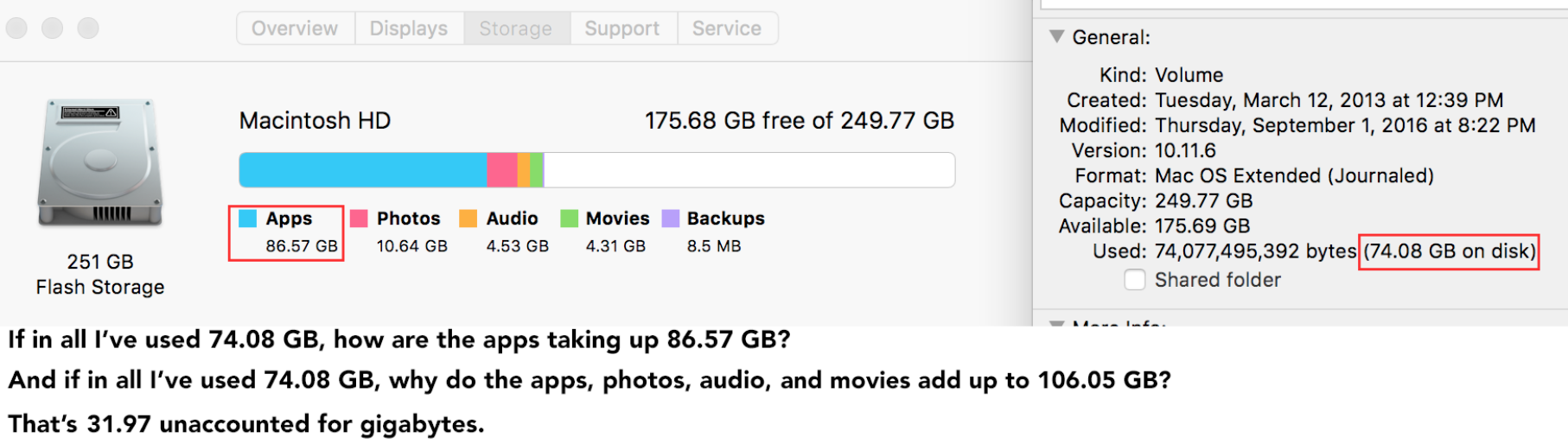Open the Service tab

(x=727, y=29)
